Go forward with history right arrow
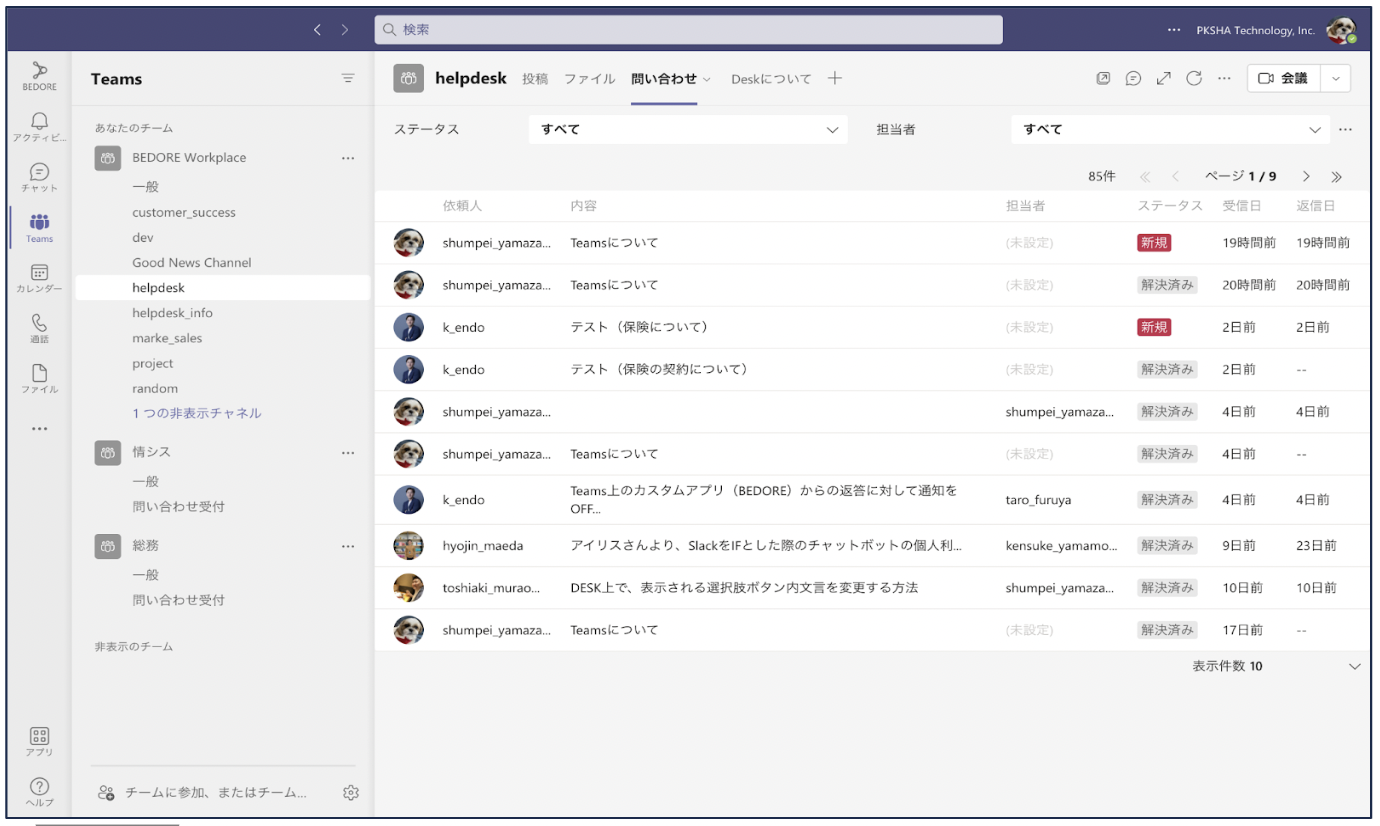 345,30
